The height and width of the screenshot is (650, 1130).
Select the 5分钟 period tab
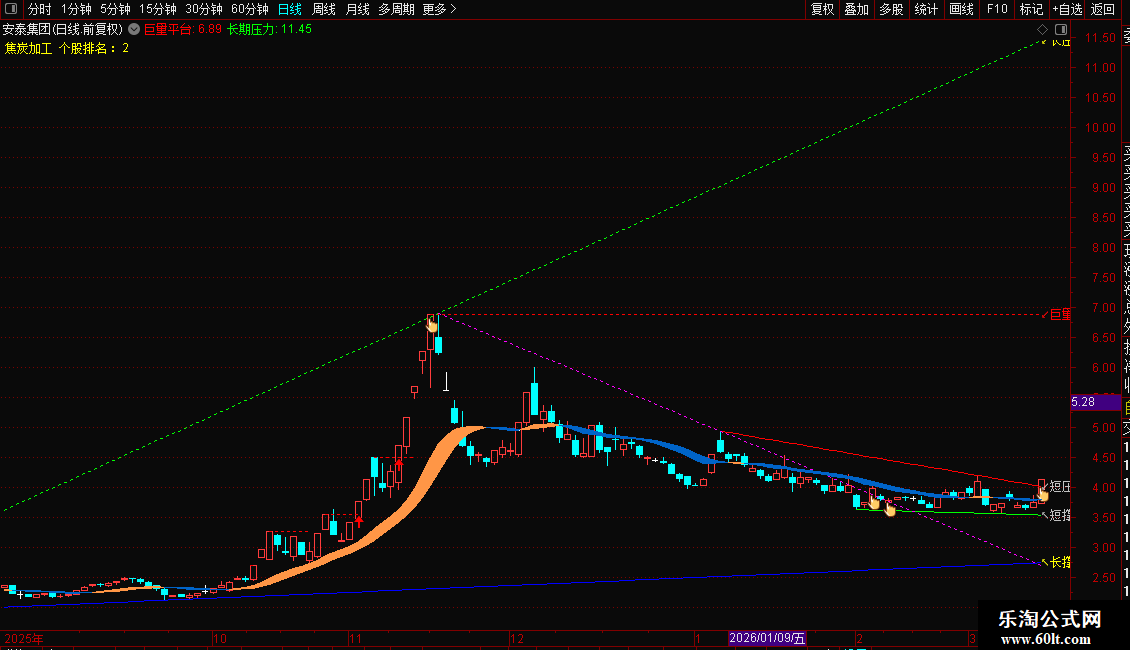click(x=115, y=9)
